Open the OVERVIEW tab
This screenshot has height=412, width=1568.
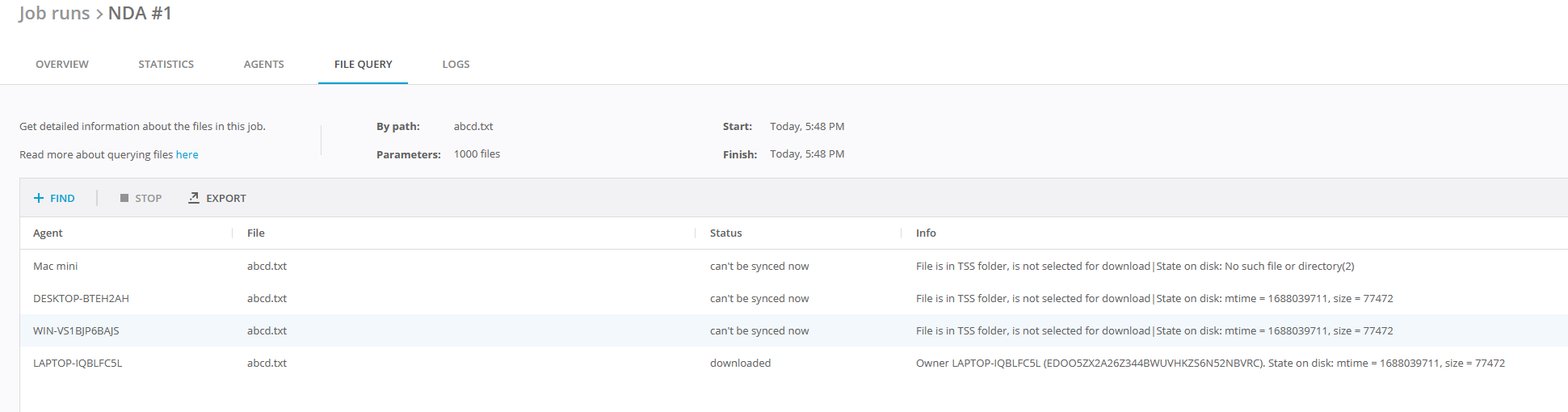click(x=62, y=64)
